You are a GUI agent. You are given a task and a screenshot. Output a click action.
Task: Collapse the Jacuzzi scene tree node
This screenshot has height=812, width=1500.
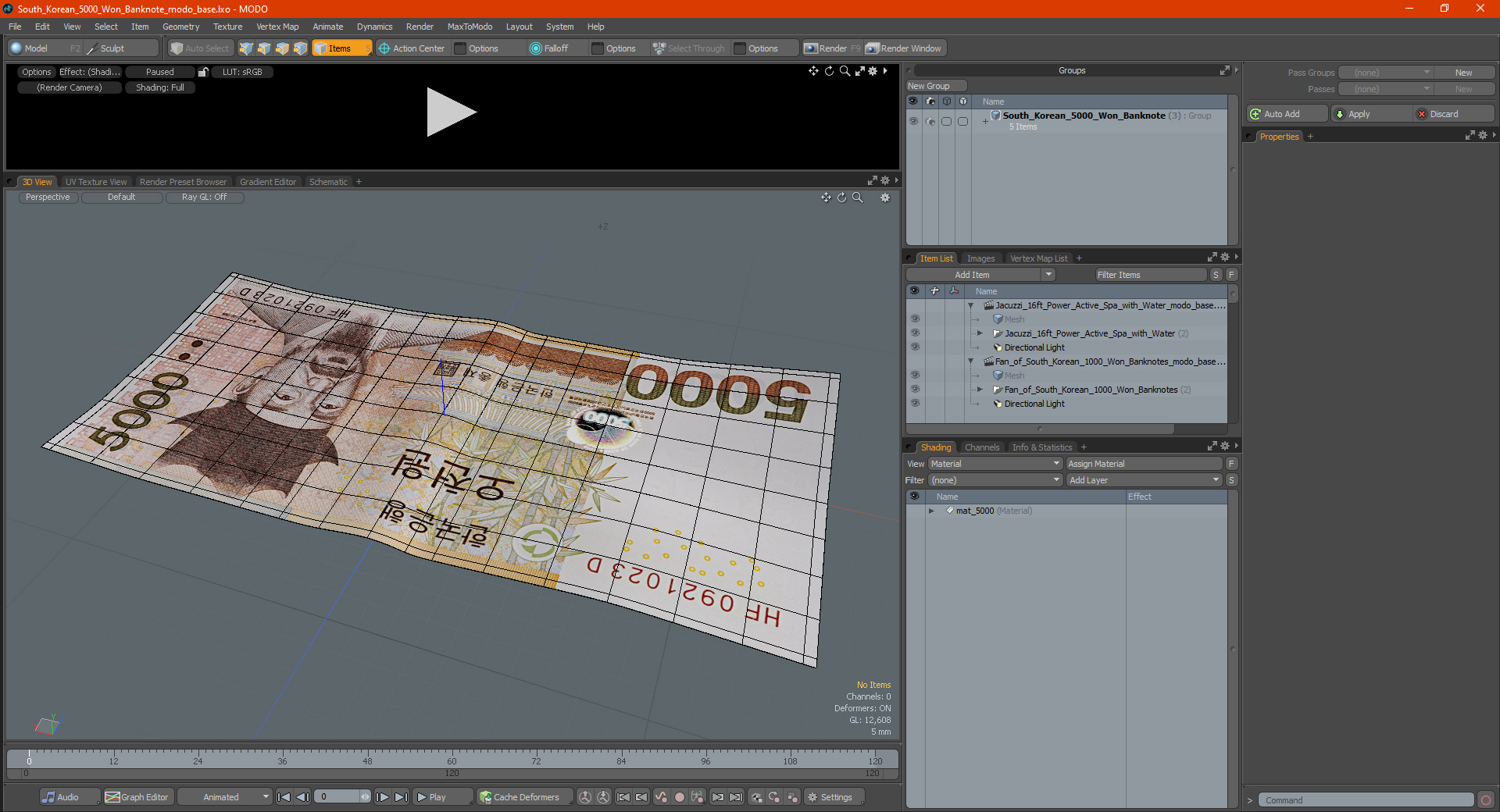coord(970,305)
